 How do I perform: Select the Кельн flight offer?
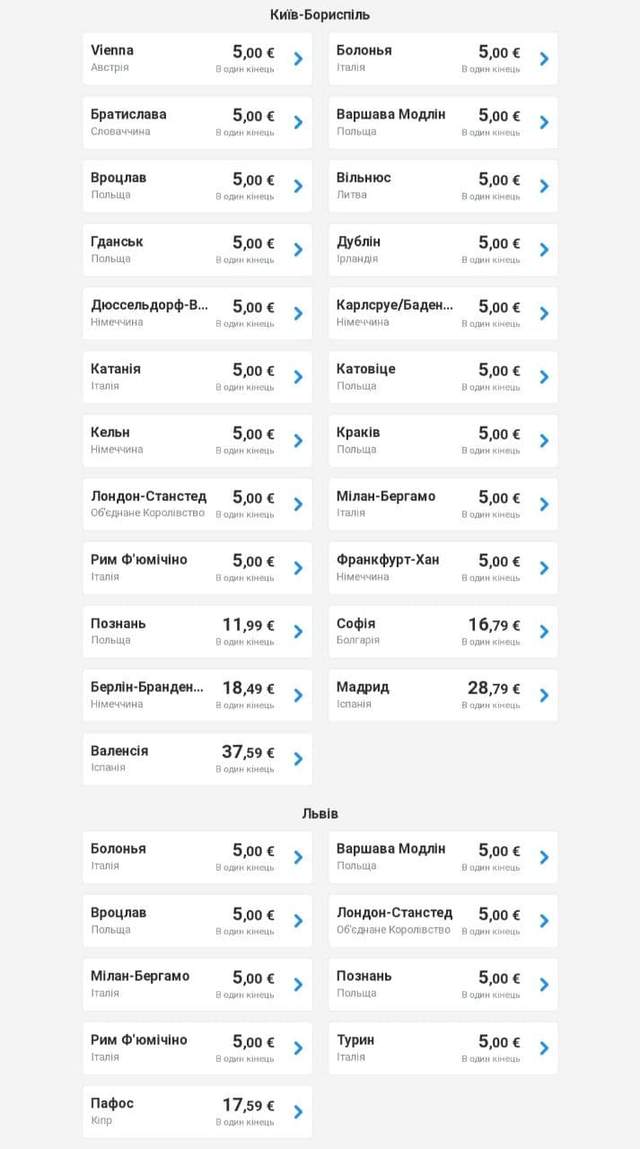click(x=197, y=441)
